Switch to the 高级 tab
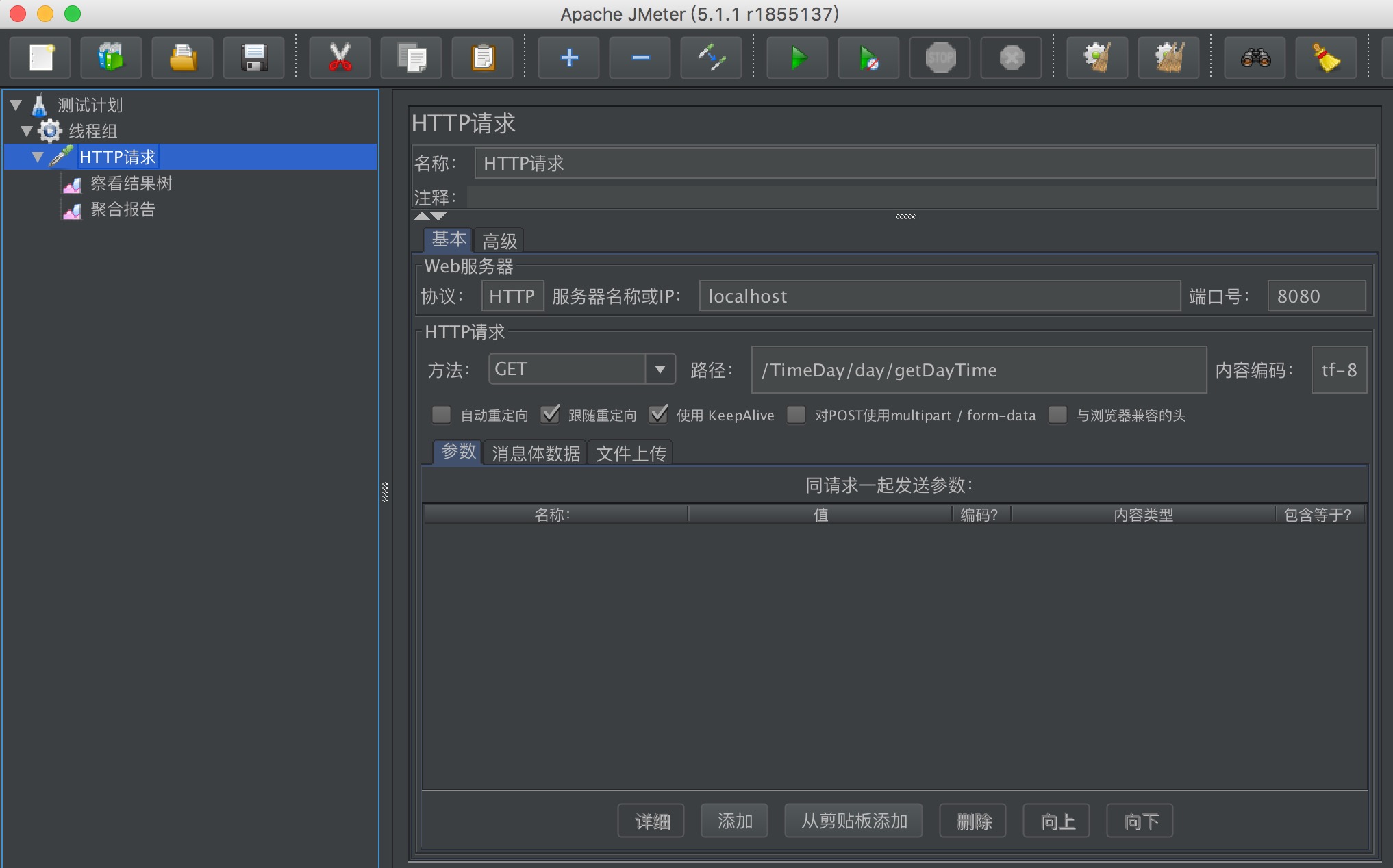Viewport: 1393px width, 868px height. click(499, 241)
